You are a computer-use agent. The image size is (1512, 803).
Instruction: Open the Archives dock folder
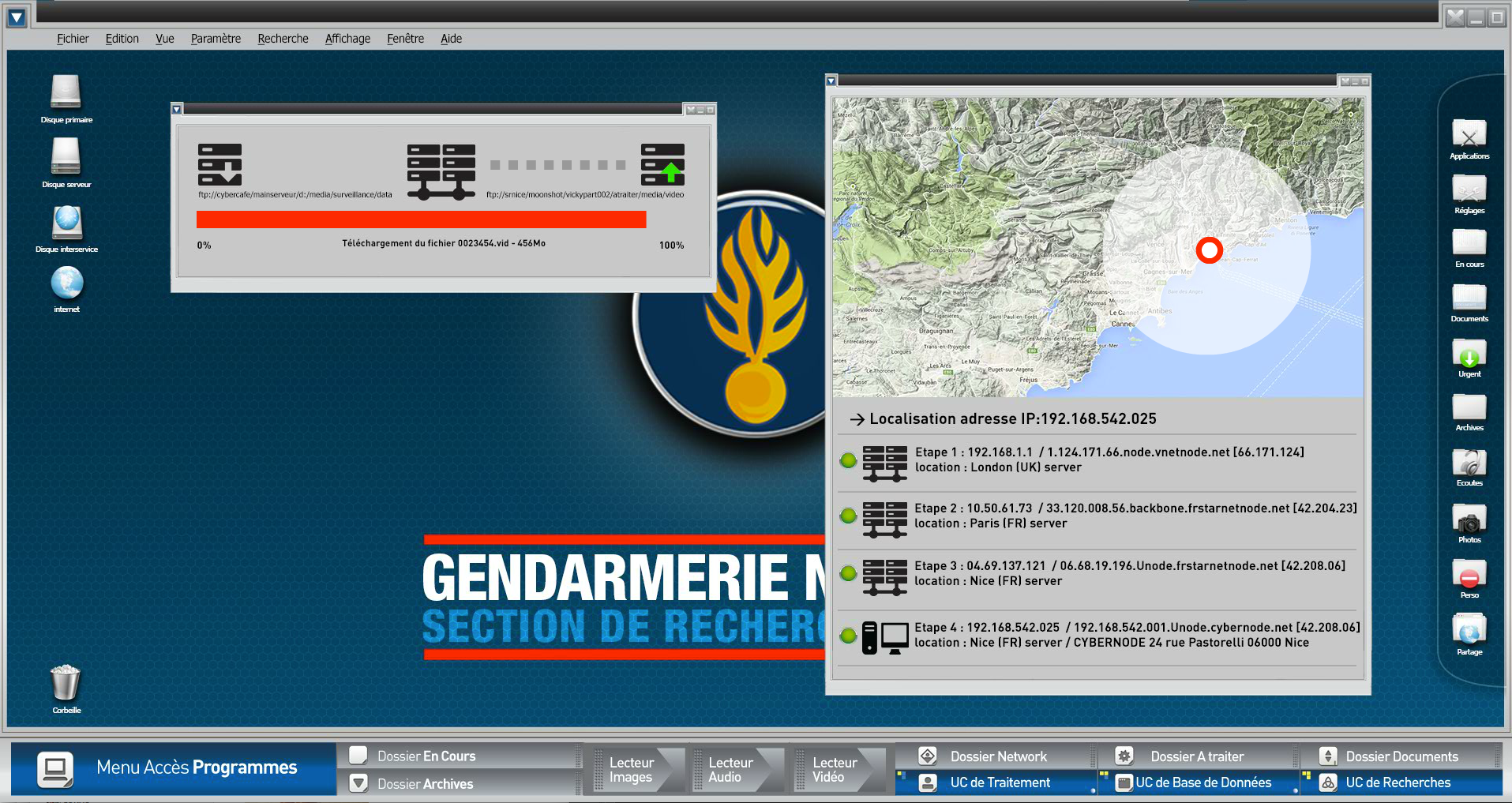tap(1469, 407)
